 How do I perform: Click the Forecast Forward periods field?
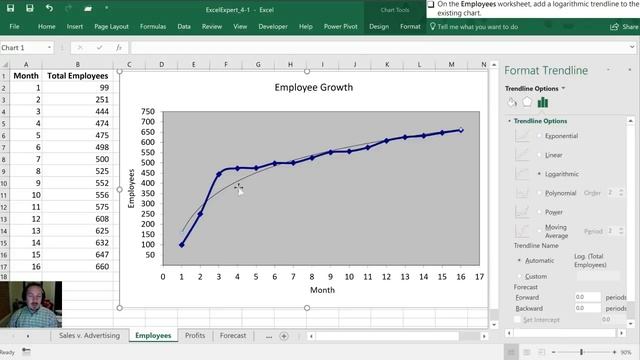click(587, 297)
